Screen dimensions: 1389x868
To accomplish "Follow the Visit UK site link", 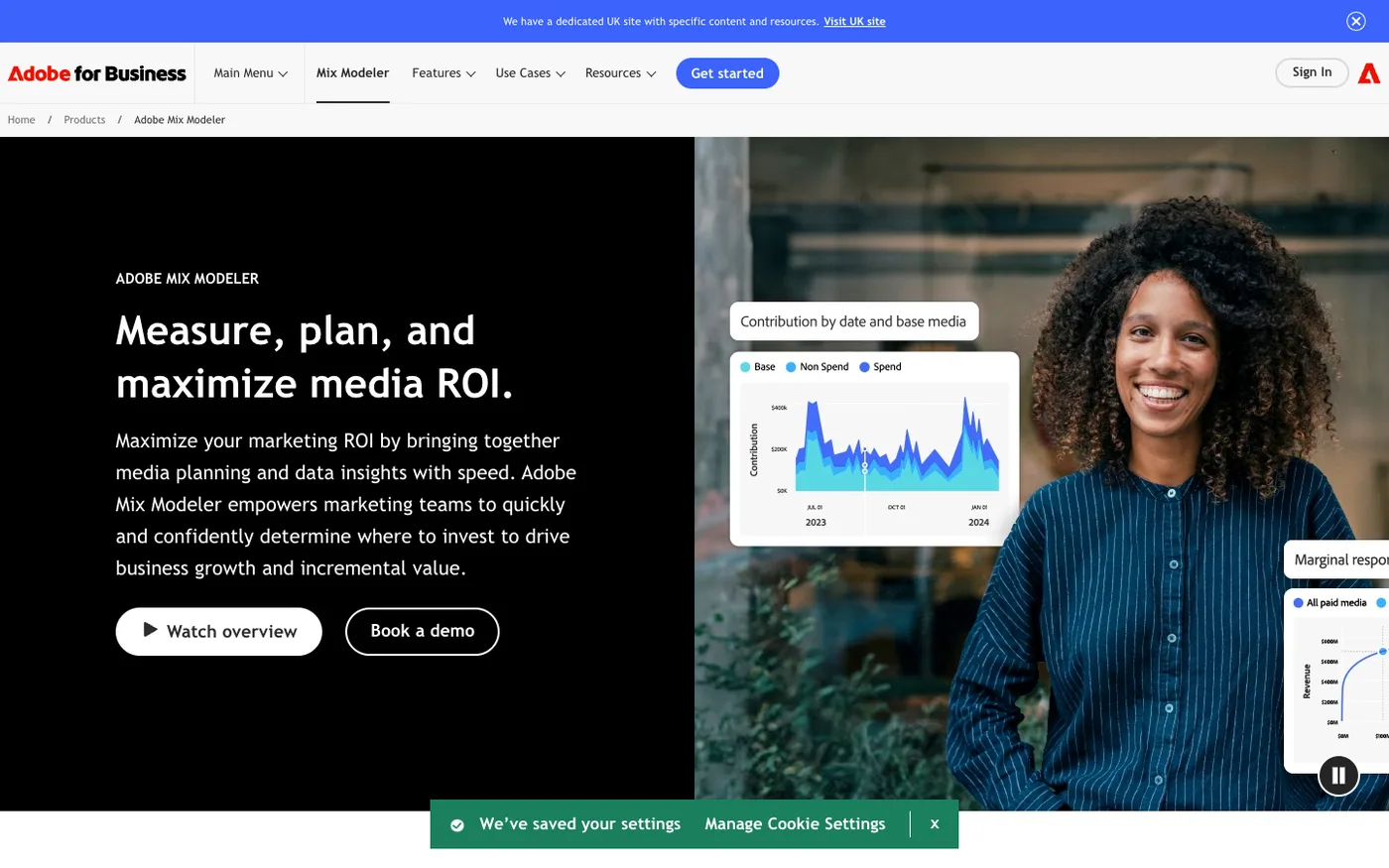I will pyautogui.click(x=854, y=21).
